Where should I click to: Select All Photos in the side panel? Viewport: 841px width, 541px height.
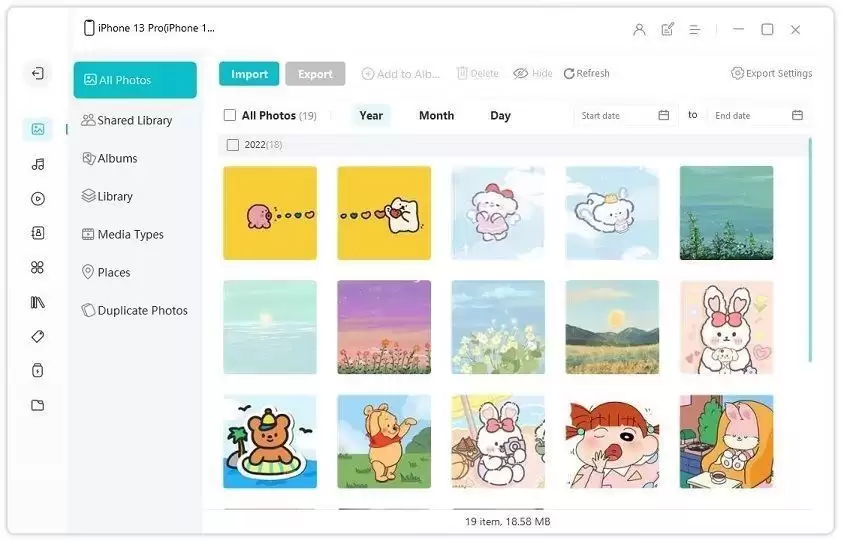click(x=135, y=80)
